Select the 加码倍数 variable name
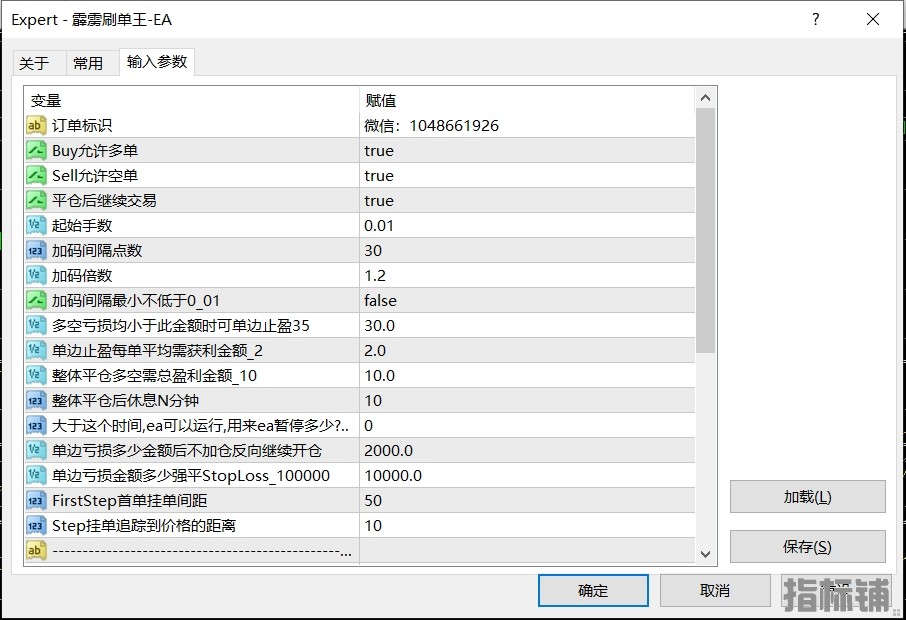This screenshot has width=906, height=620. (82, 275)
